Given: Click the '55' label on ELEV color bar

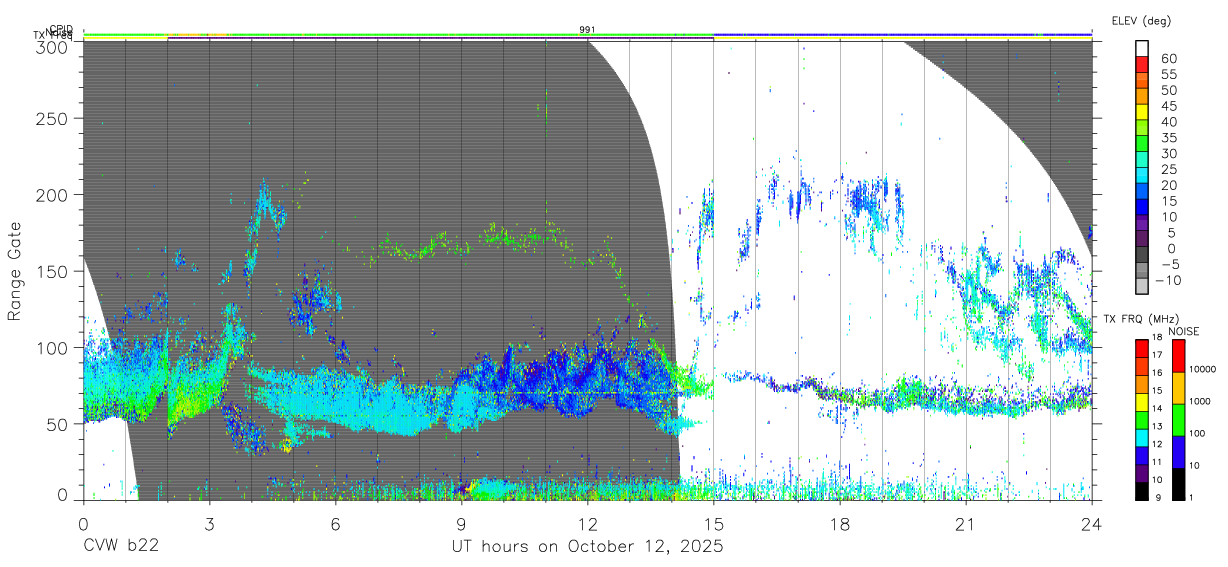Looking at the screenshot, I should [1168, 75].
